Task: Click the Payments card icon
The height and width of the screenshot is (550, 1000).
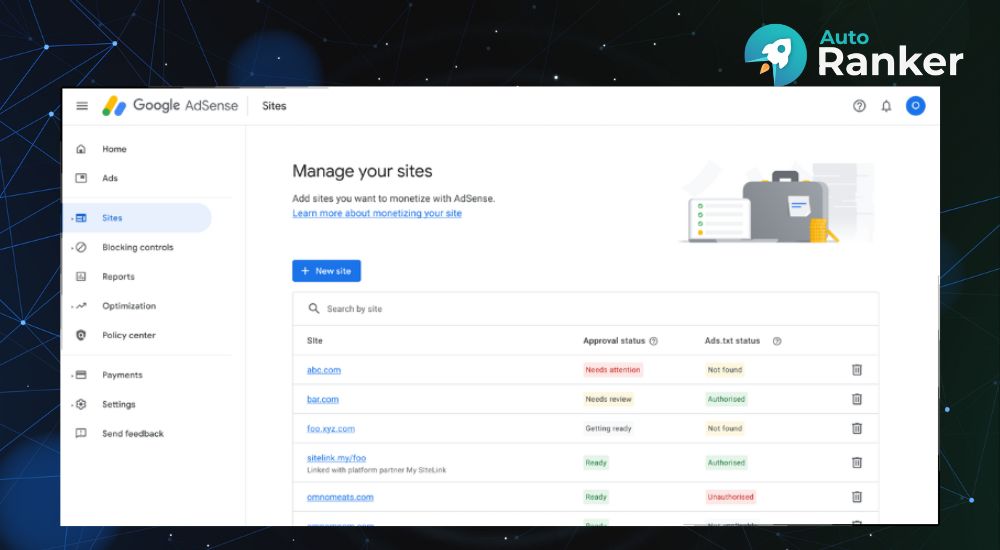Action: click(81, 375)
